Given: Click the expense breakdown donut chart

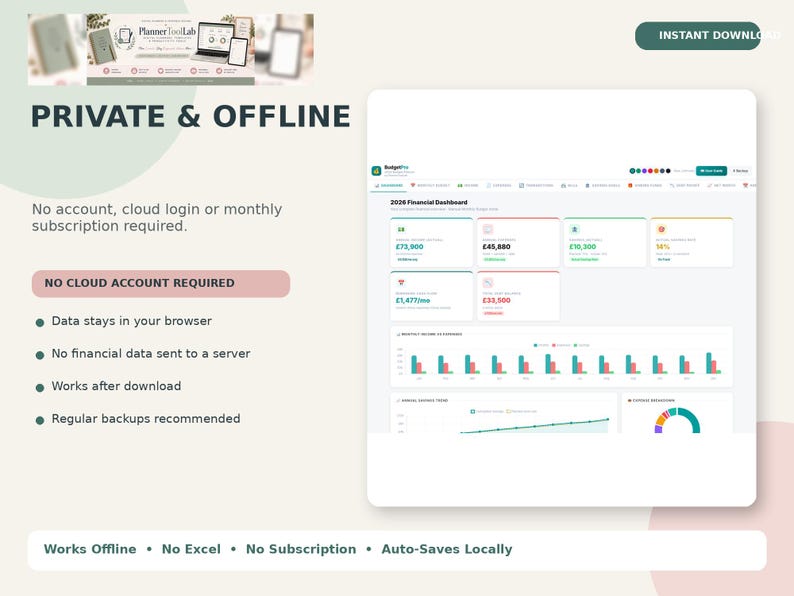Looking at the screenshot, I should [x=677, y=421].
